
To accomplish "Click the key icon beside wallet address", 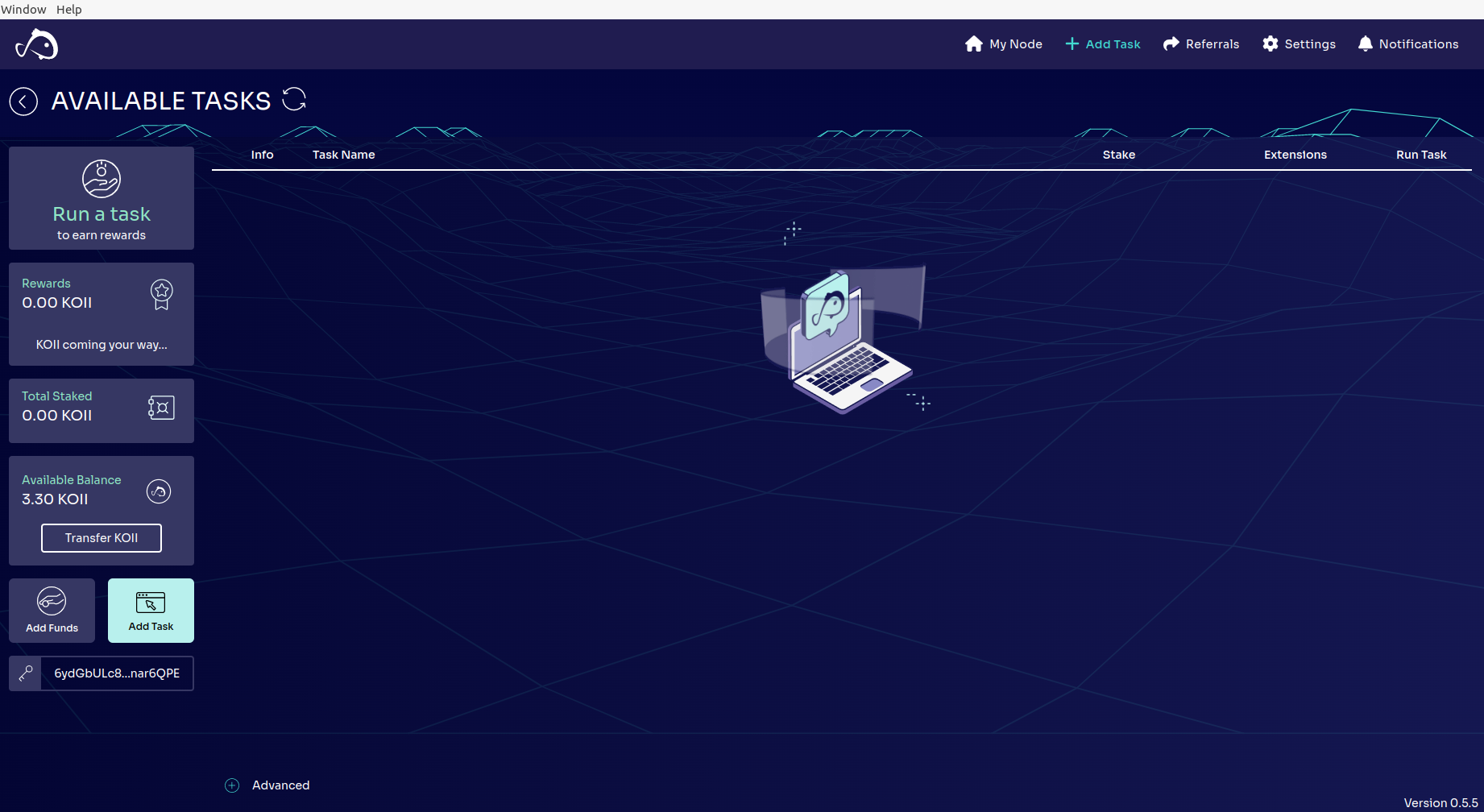I will [26, 673].
